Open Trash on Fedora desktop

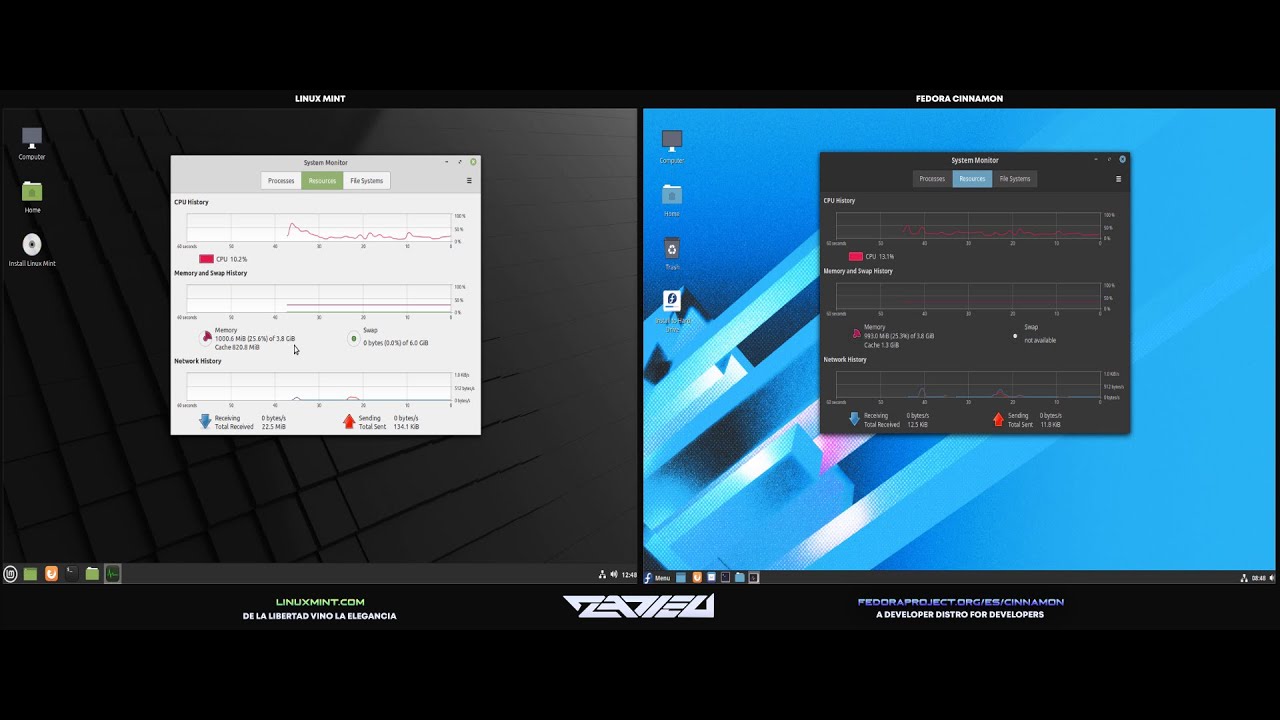[672, 254]
